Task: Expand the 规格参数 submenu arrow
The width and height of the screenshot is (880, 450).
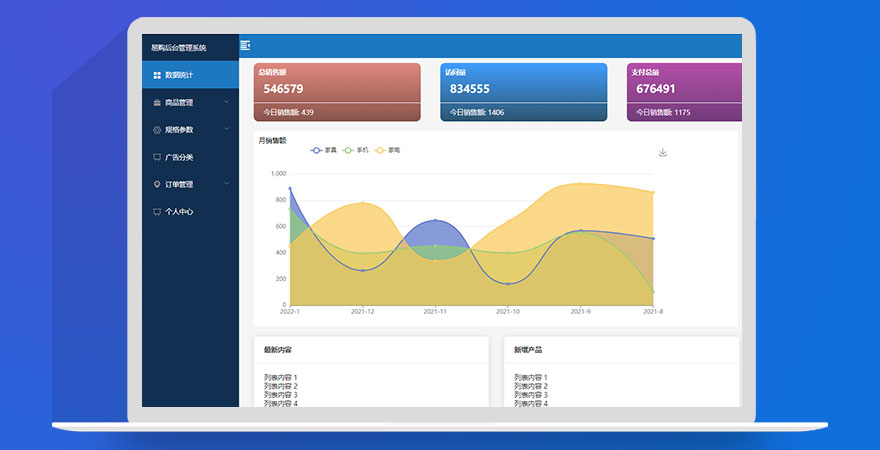Action: tap(227, 130)
